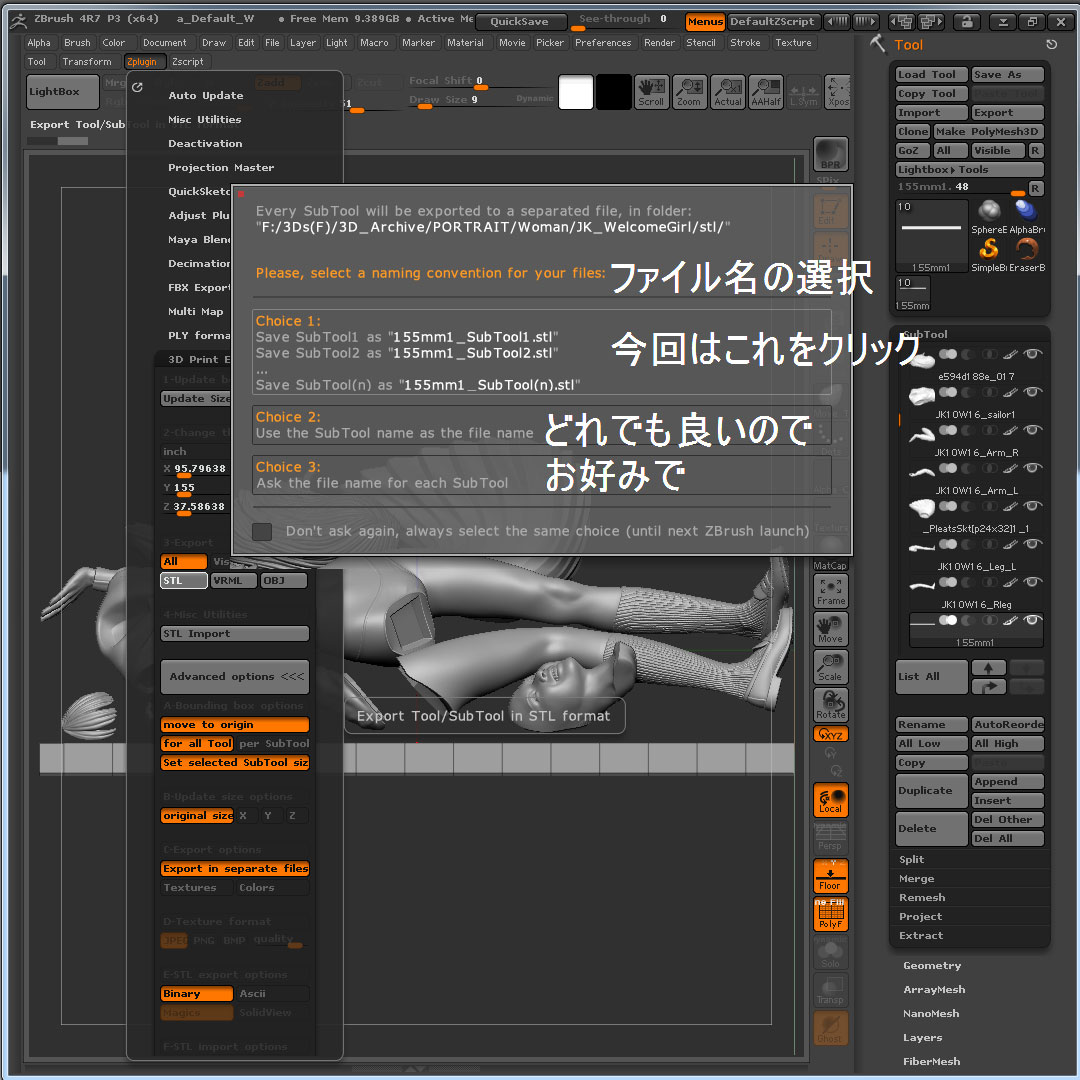This screenshot has height=1080, width=1080.
Task: Toggle the move to origin option
Action: coord(235,725)
